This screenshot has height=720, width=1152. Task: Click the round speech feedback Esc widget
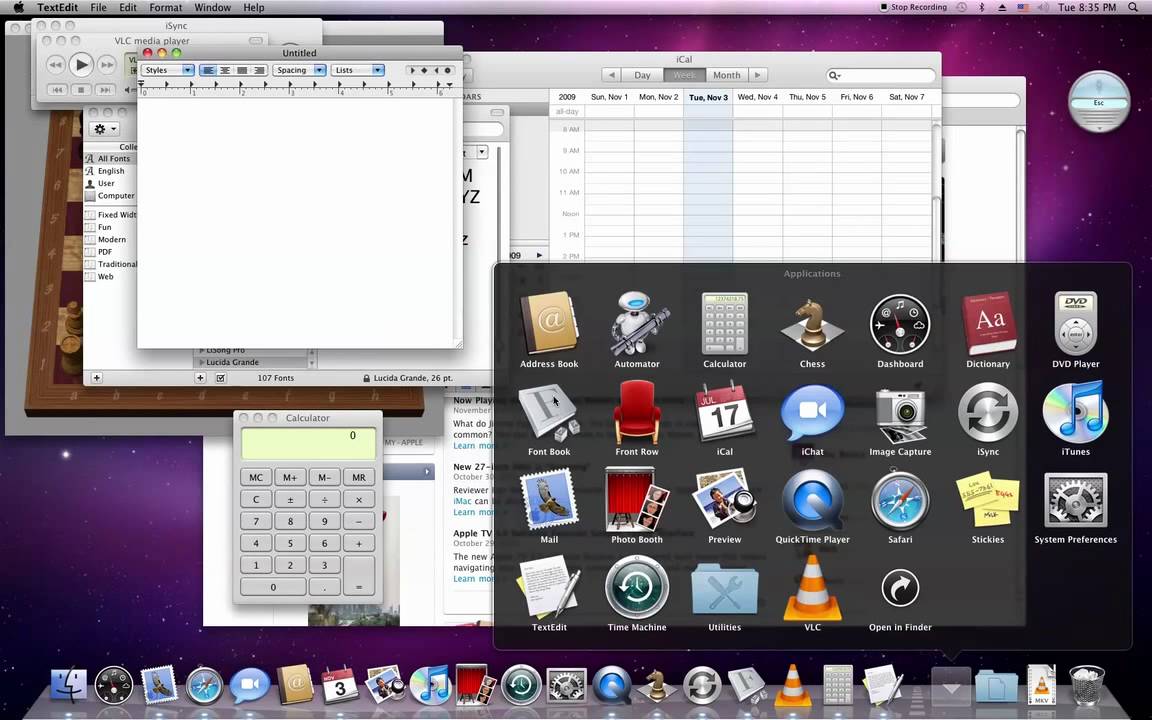pyautogui.click(x=1098, y=102)
